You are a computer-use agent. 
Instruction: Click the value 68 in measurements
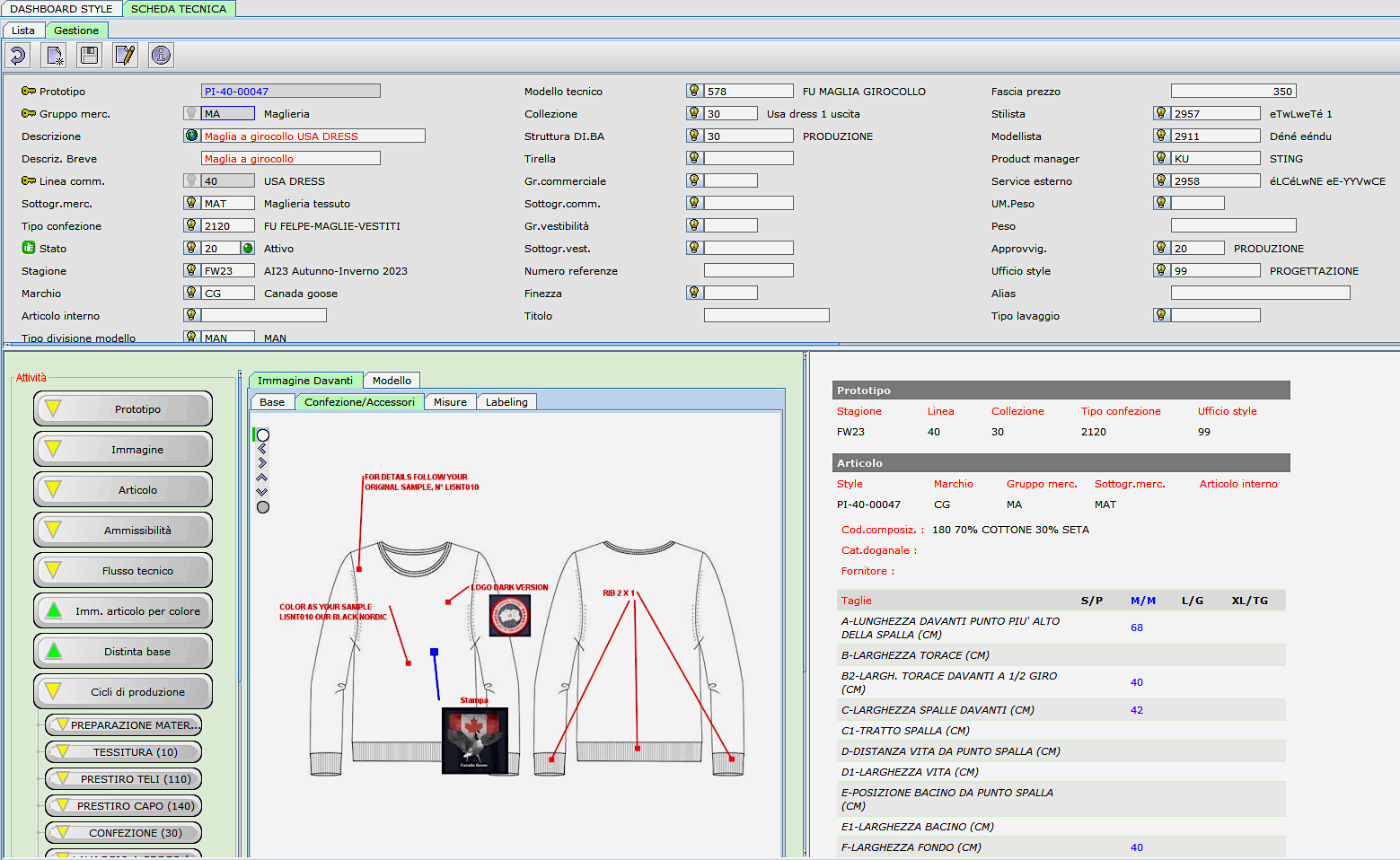(1137, 627)
